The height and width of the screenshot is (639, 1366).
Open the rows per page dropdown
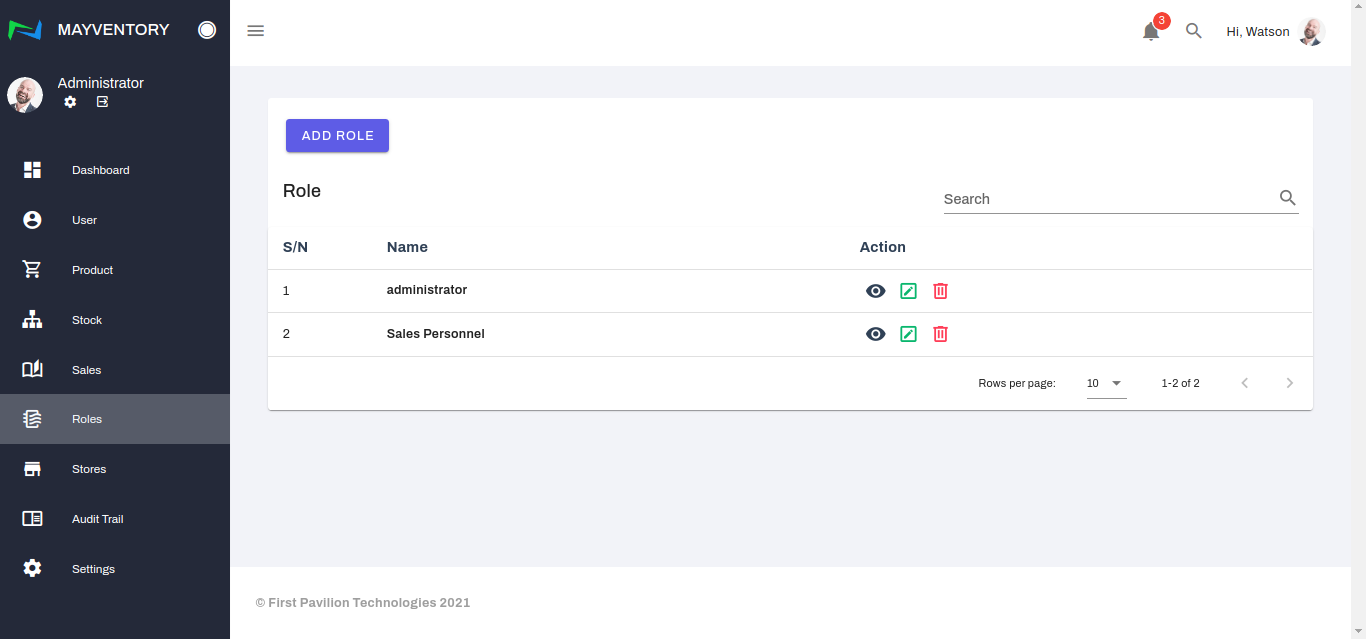pyautogui.click(x=1106, y=383)
